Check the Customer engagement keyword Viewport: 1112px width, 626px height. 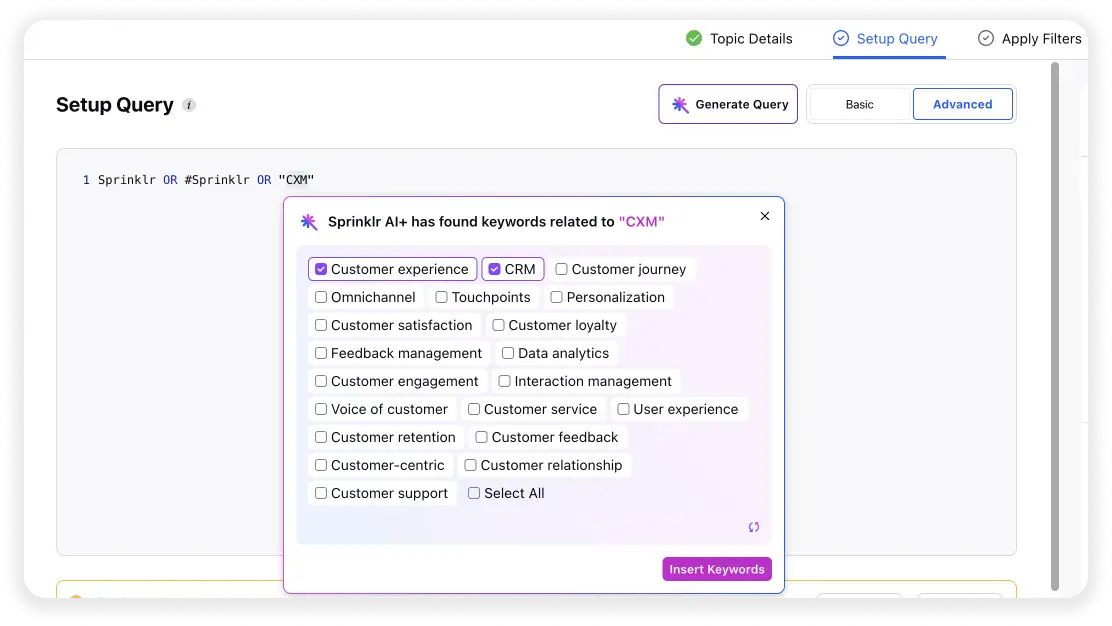(x=321, y=381)
